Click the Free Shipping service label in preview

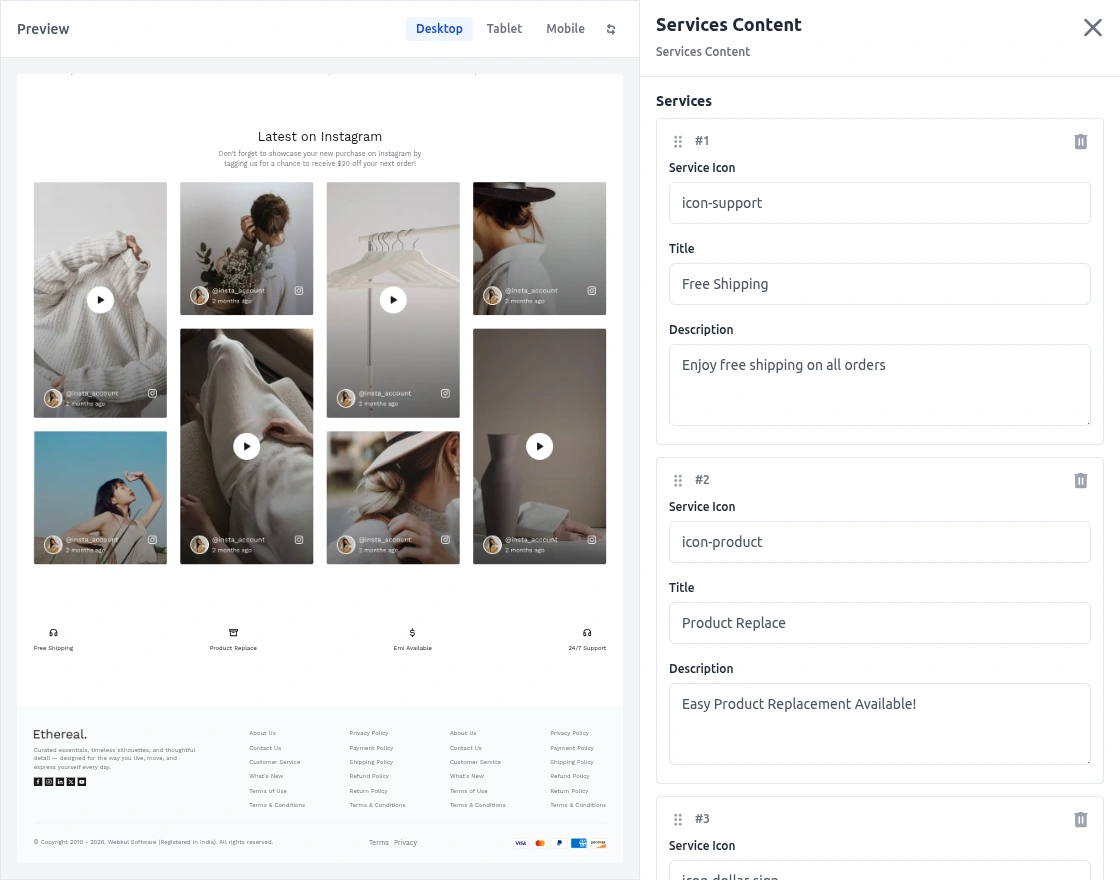(54, 649)
